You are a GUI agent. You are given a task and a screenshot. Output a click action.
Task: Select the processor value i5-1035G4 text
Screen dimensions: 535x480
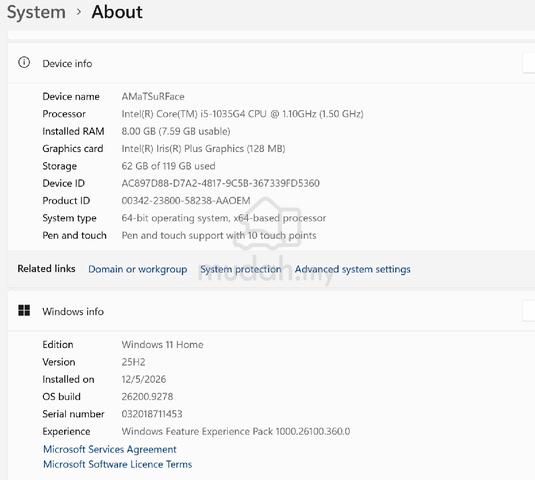(243, 114)
